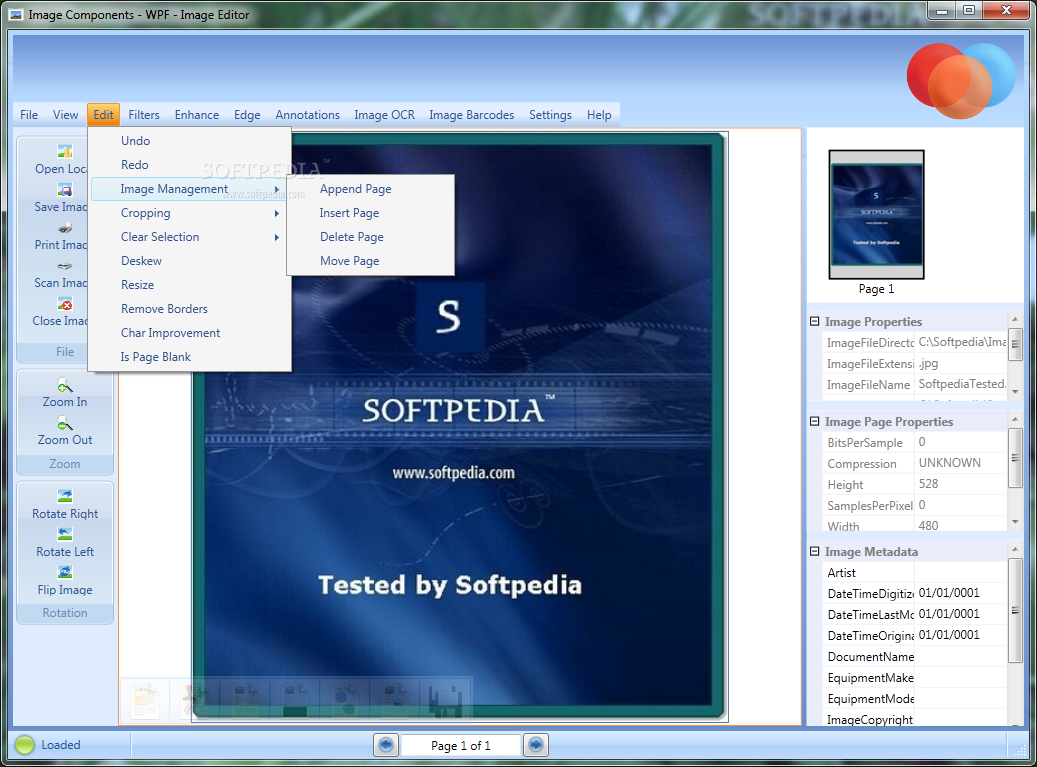
Task: Open the Filters menu
Action: [144, 114]
